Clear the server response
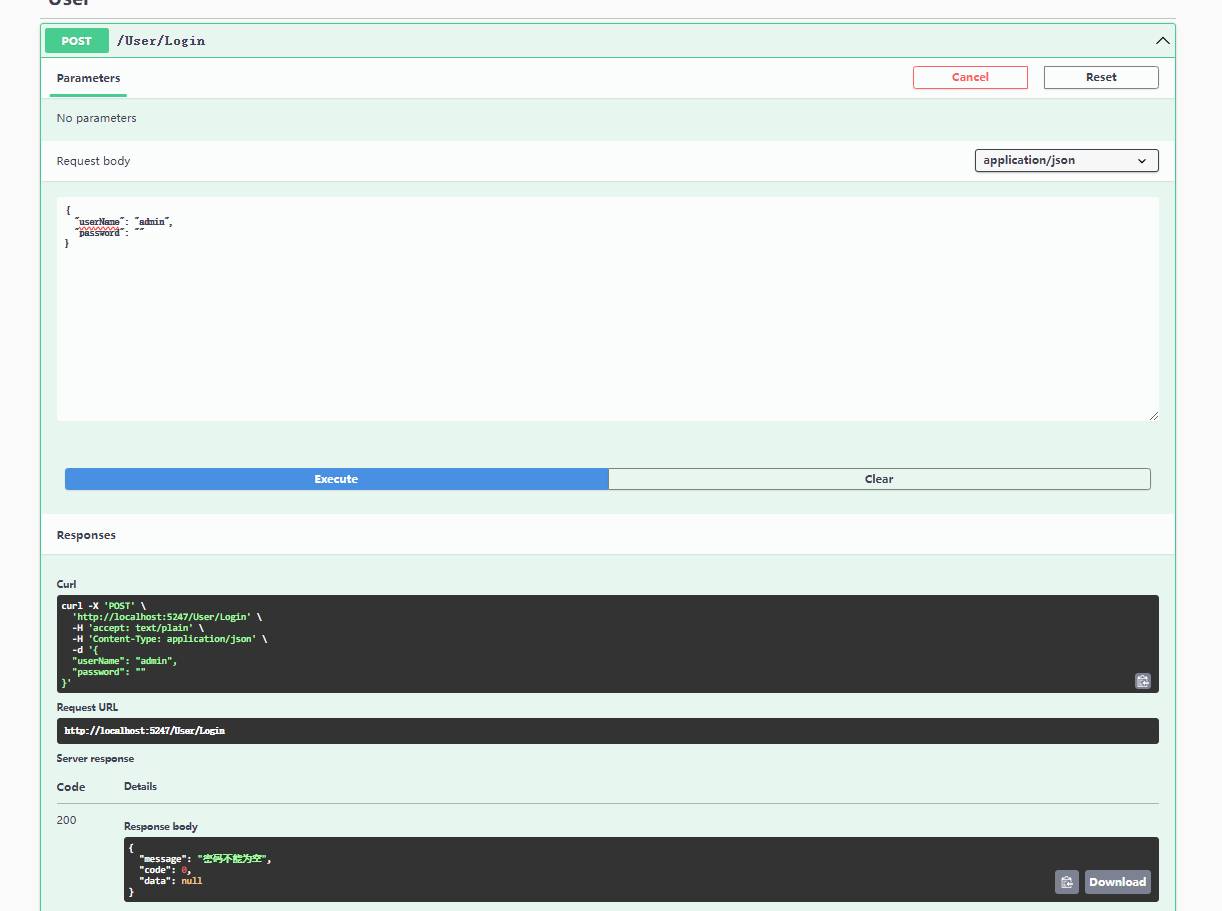 click(879, 479)
